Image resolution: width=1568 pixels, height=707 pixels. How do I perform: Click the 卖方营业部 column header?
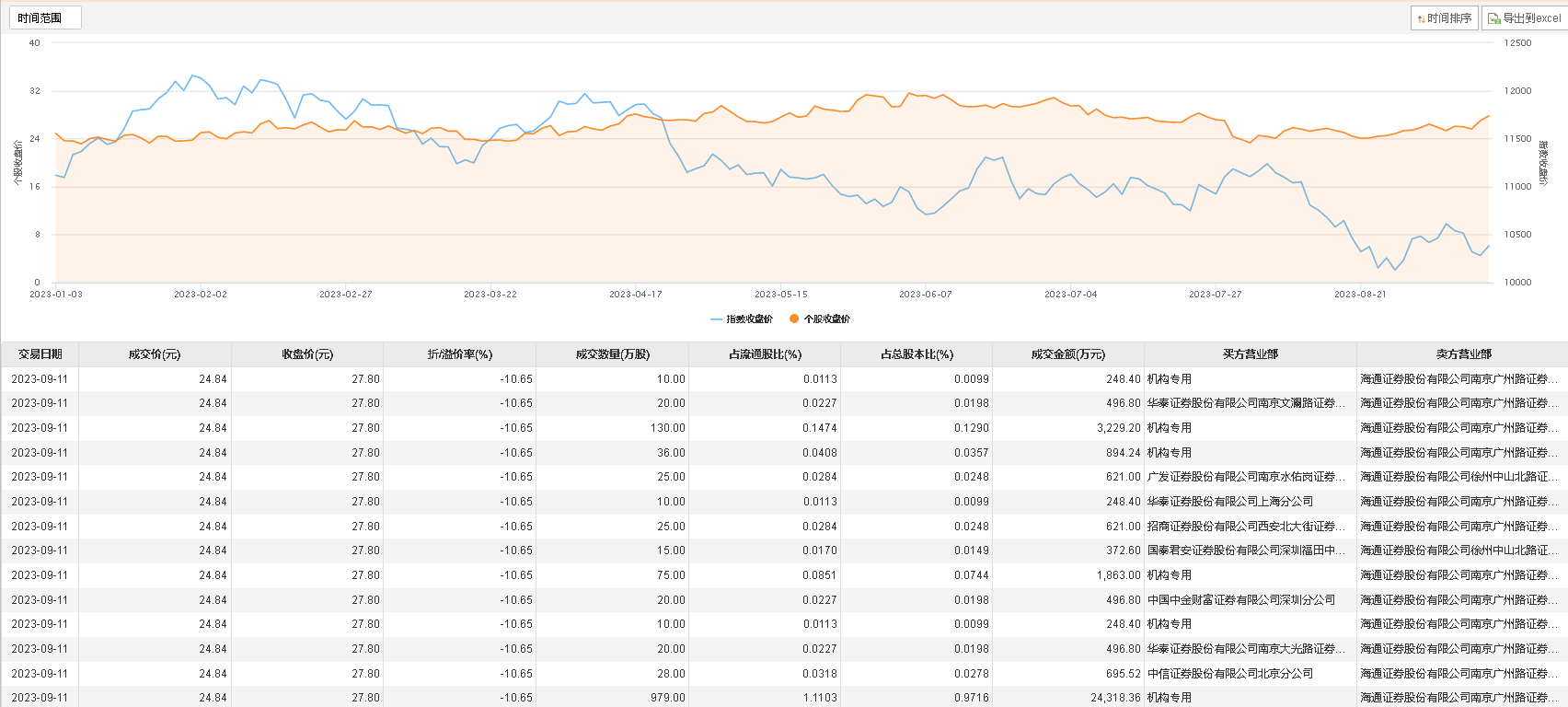click(x=1463, y=354)
